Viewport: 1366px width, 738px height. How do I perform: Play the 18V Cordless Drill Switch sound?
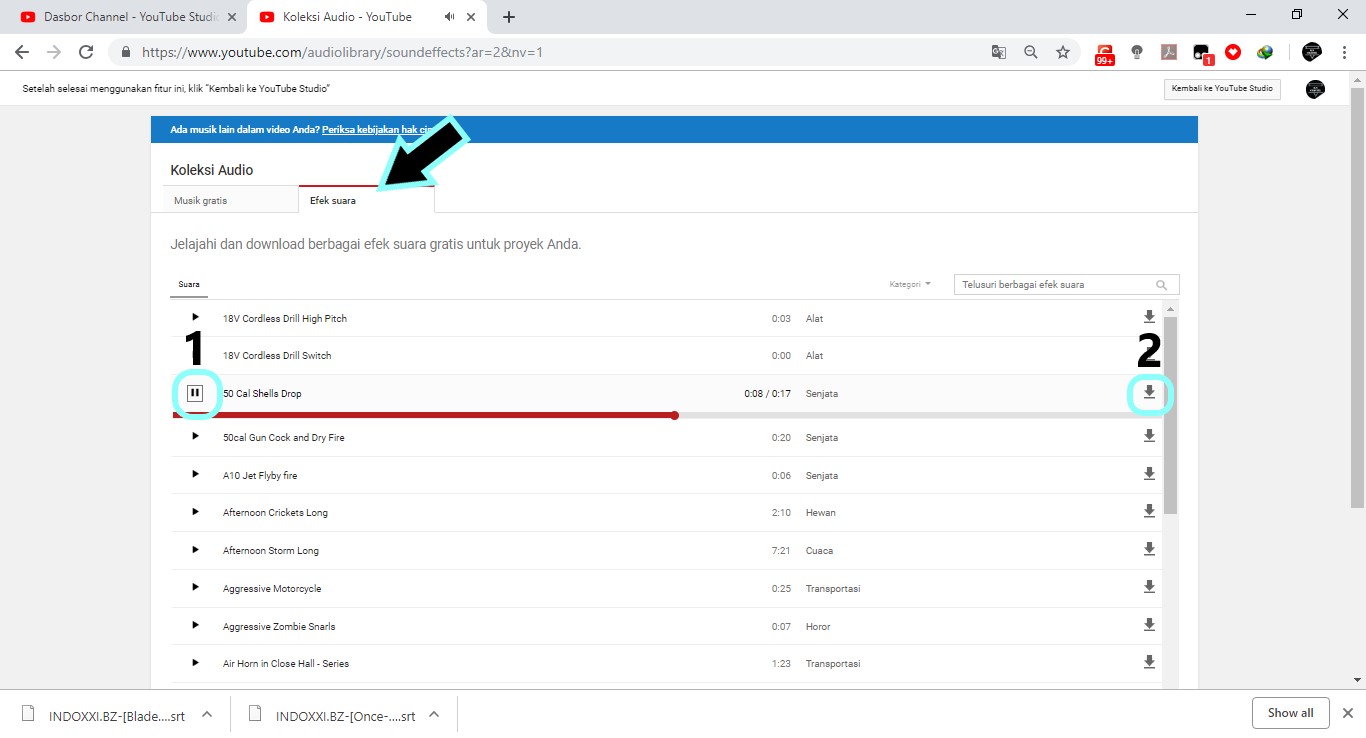click(195, 355)
